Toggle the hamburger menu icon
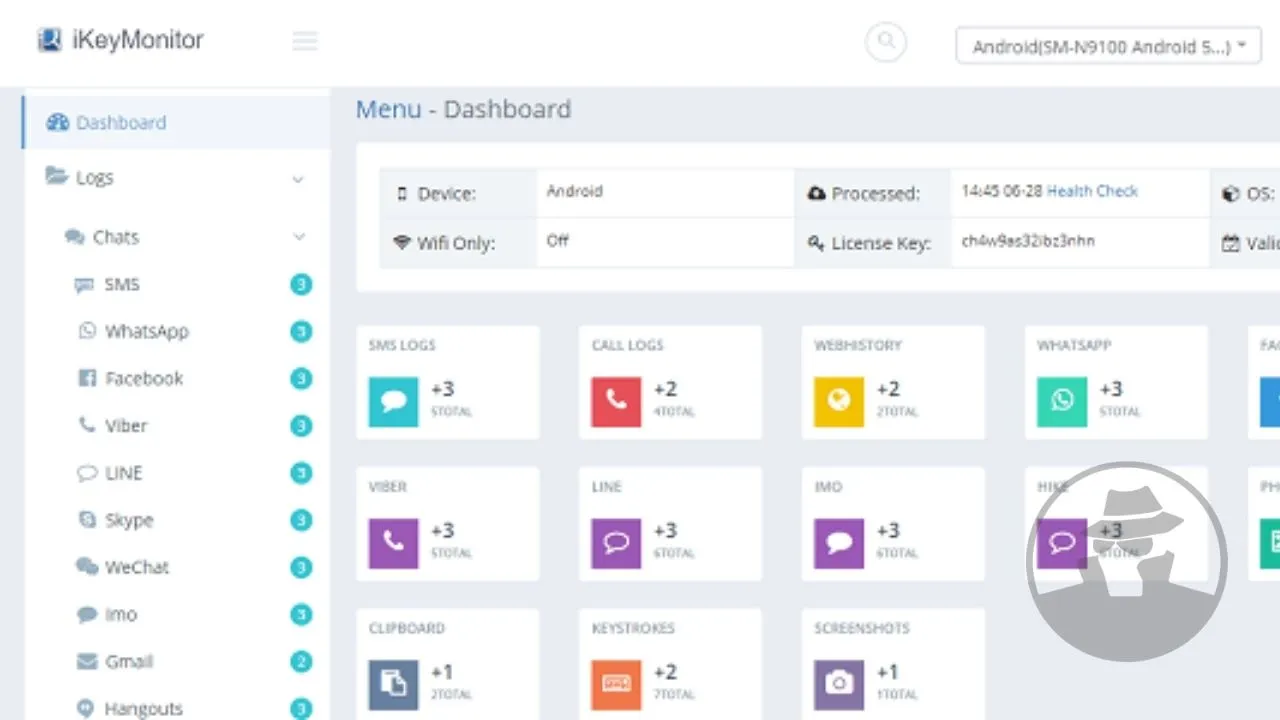The height and width of the screenshot is (720, 1280). coord(305,41)
